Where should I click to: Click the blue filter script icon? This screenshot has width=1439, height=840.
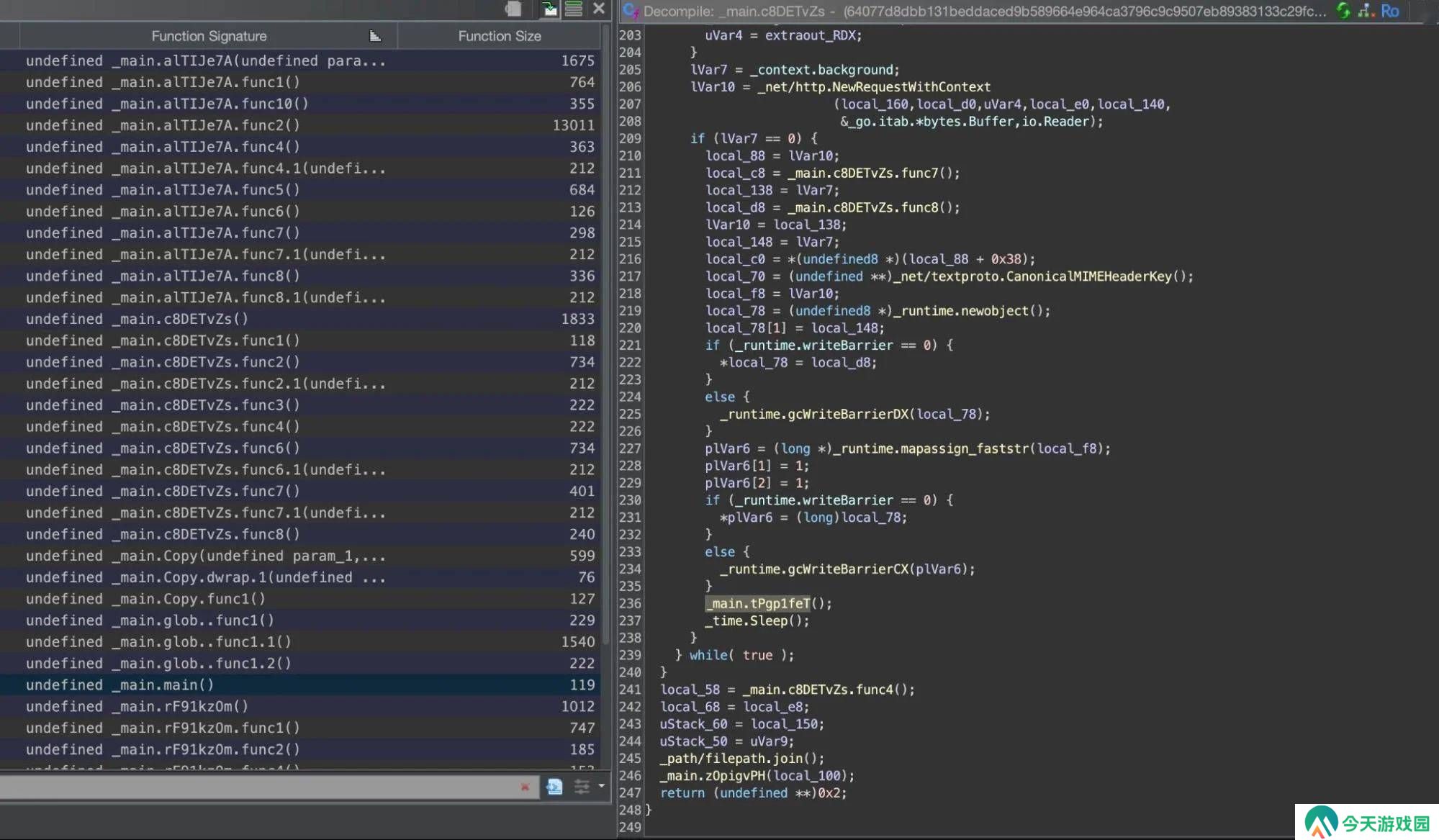click(554, 787)
